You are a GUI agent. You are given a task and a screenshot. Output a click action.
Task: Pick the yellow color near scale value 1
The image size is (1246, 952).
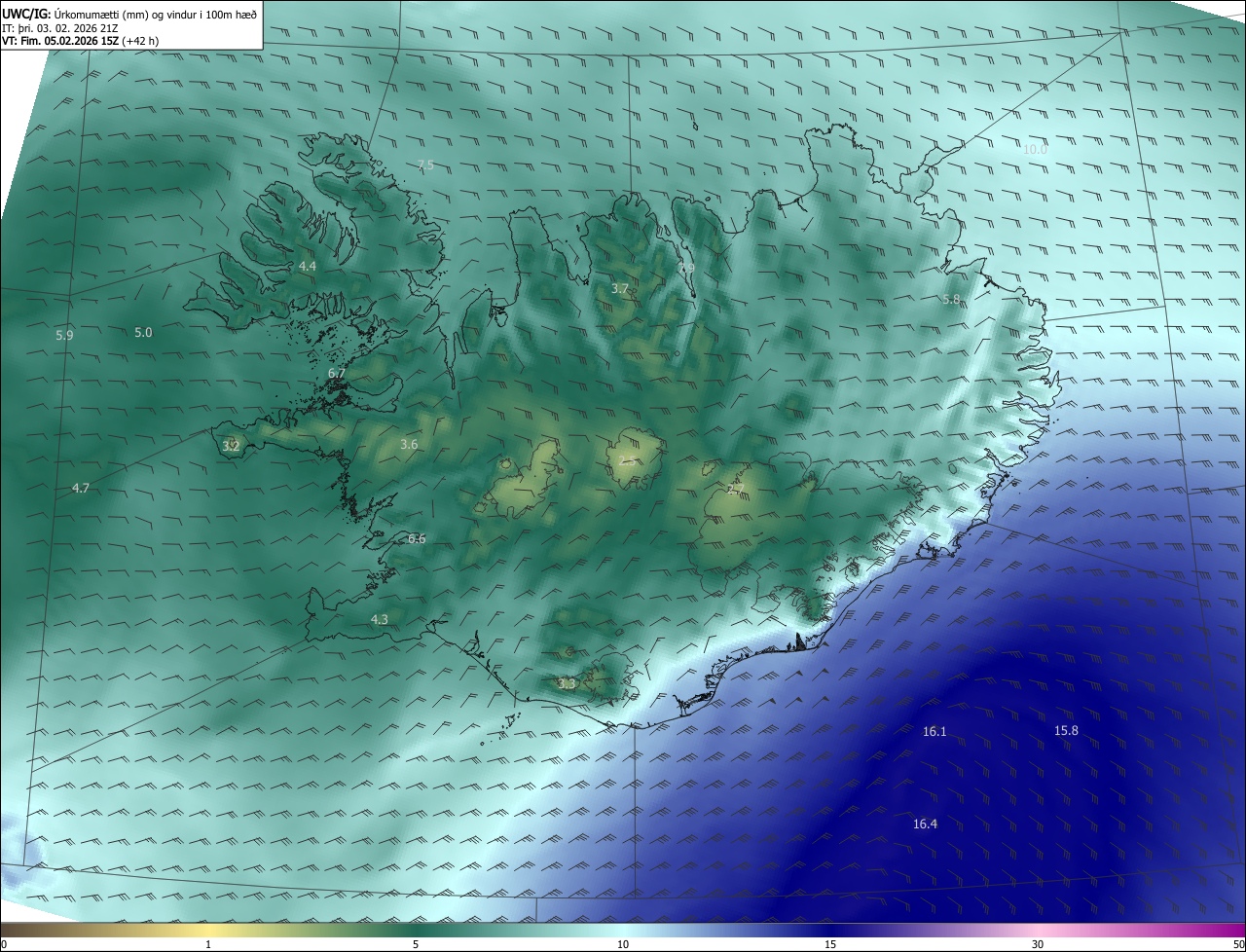208,930
